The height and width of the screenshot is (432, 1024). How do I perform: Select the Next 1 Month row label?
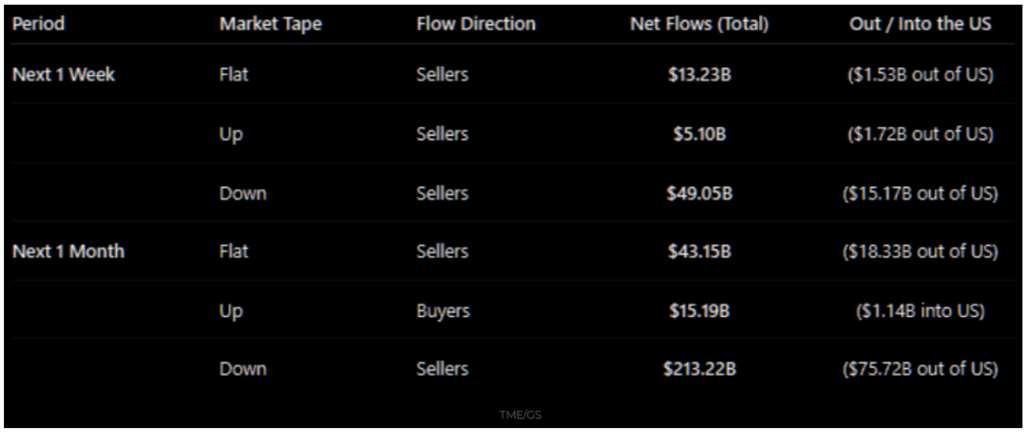point(68,251)
